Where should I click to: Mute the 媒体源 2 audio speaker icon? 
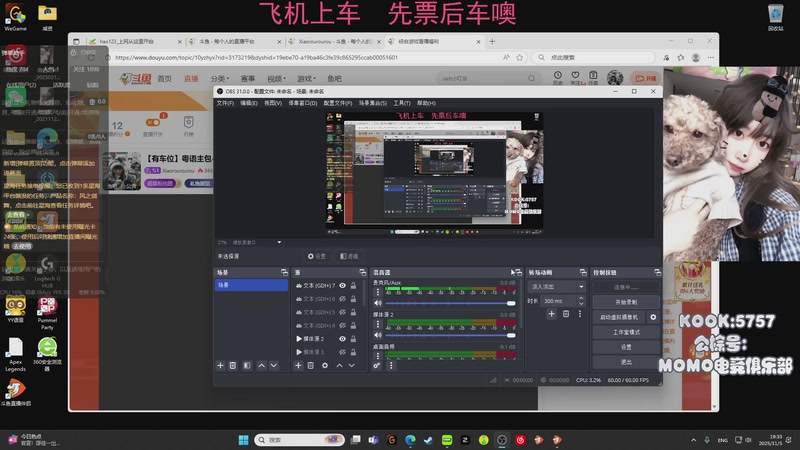coord(378,335)
